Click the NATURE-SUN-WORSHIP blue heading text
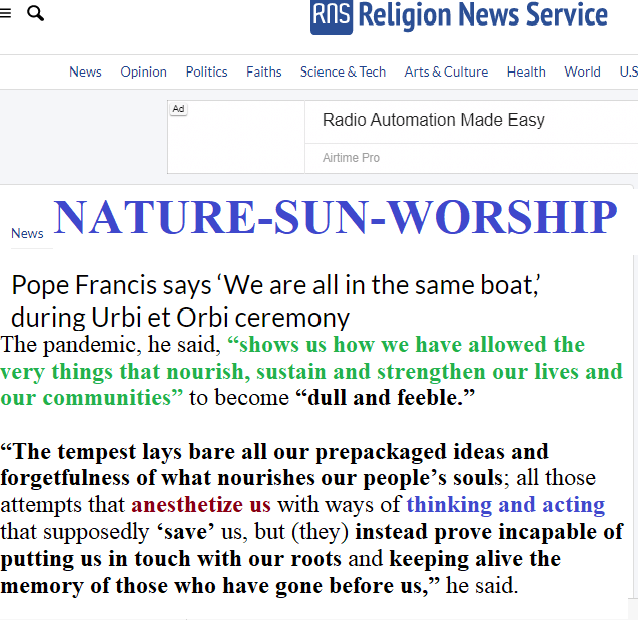 [x=335, y=218]
